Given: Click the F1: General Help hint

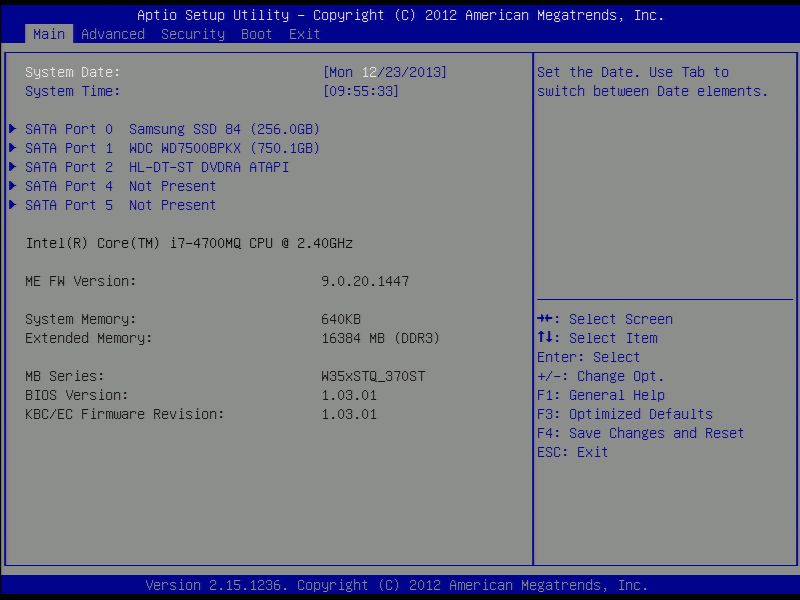Looking at the screenshot, I should click(601, 395).
